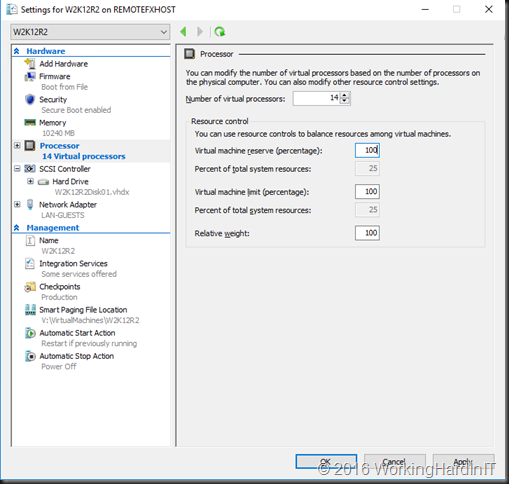Select Hard Drive tree item
Viewport: 509px width, 484px height.
click(x=70, y=182)
